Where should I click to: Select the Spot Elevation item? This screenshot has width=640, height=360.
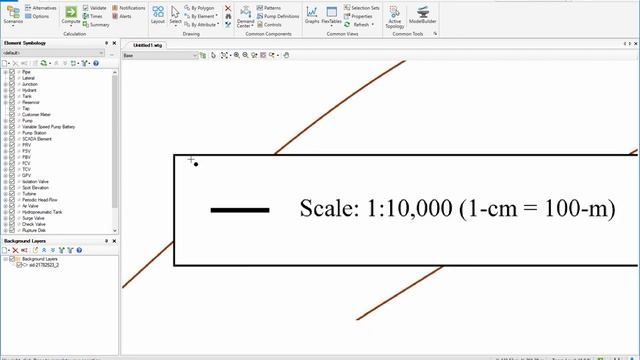point(35,188)
